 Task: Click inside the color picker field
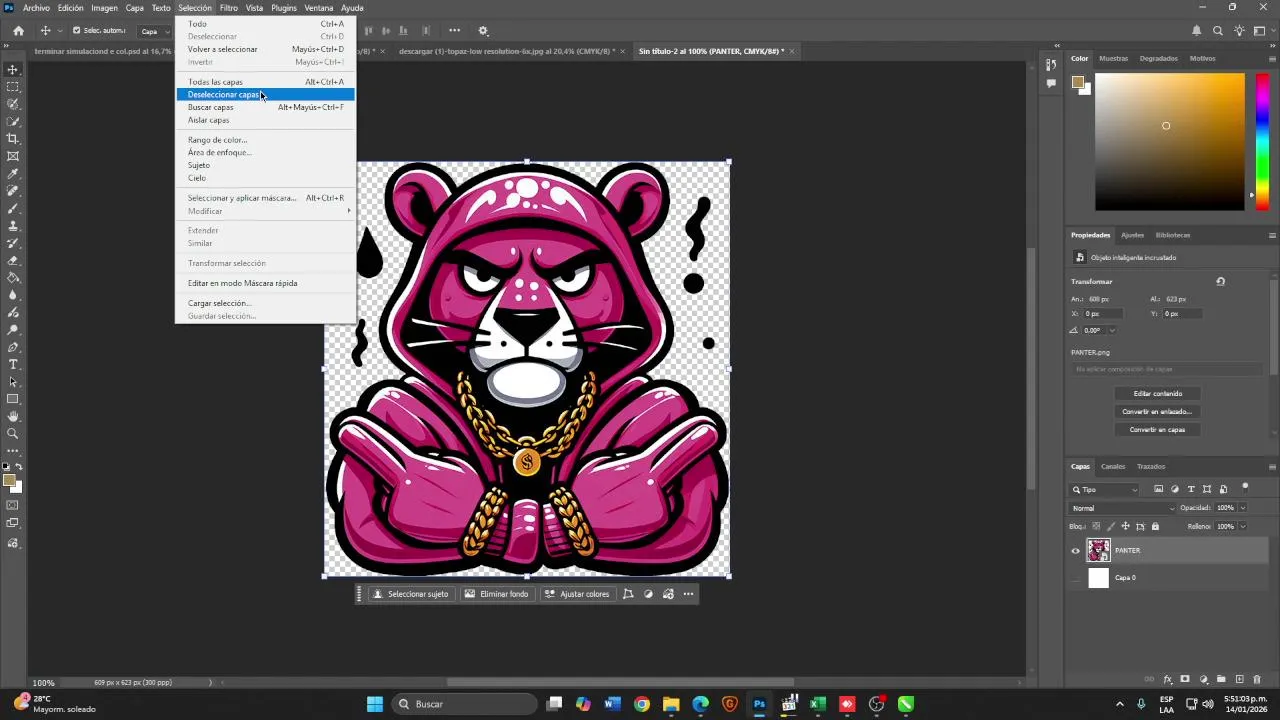point(1170,142)
